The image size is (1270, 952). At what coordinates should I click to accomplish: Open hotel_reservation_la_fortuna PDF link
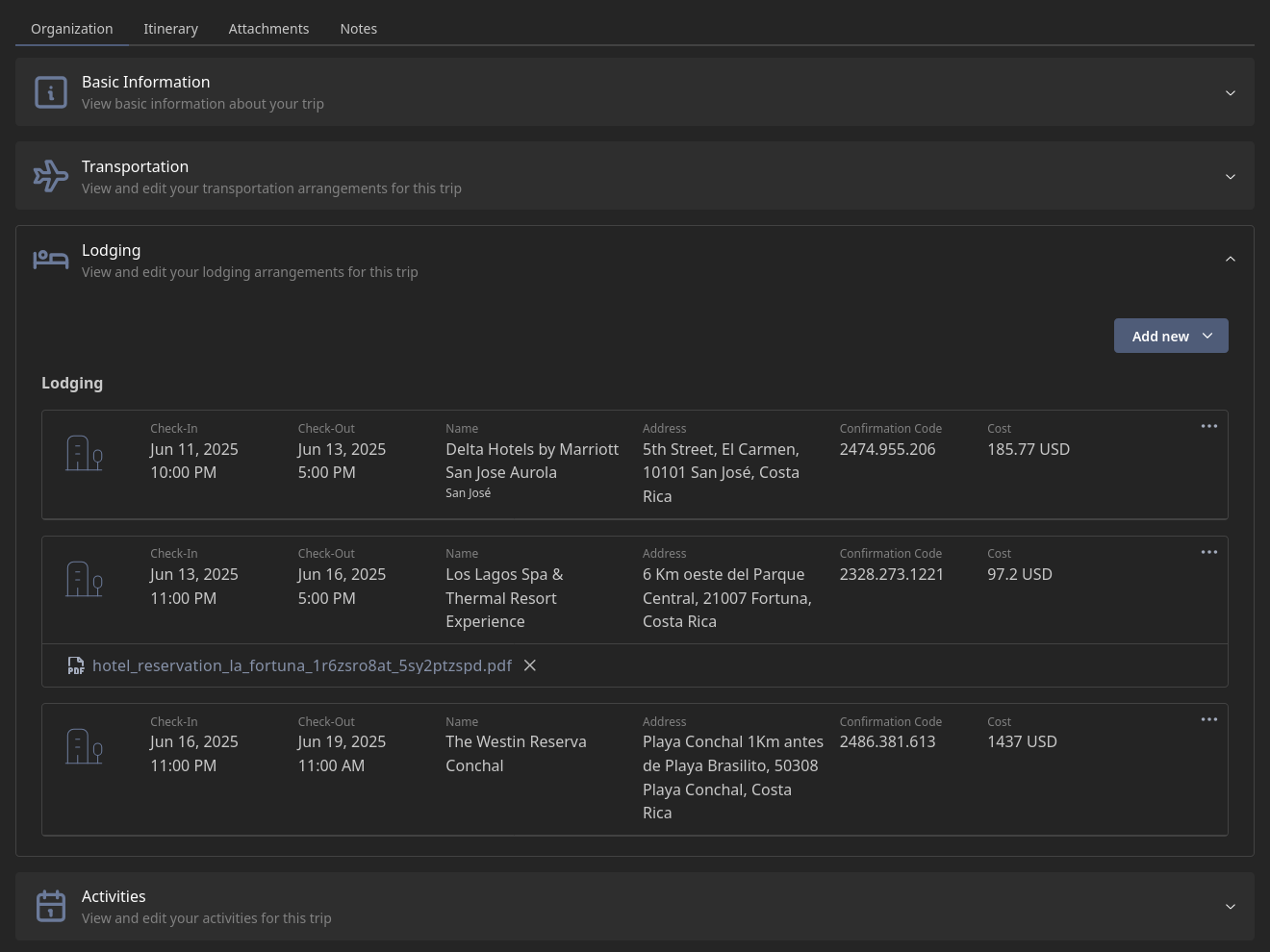coord(302,665)
